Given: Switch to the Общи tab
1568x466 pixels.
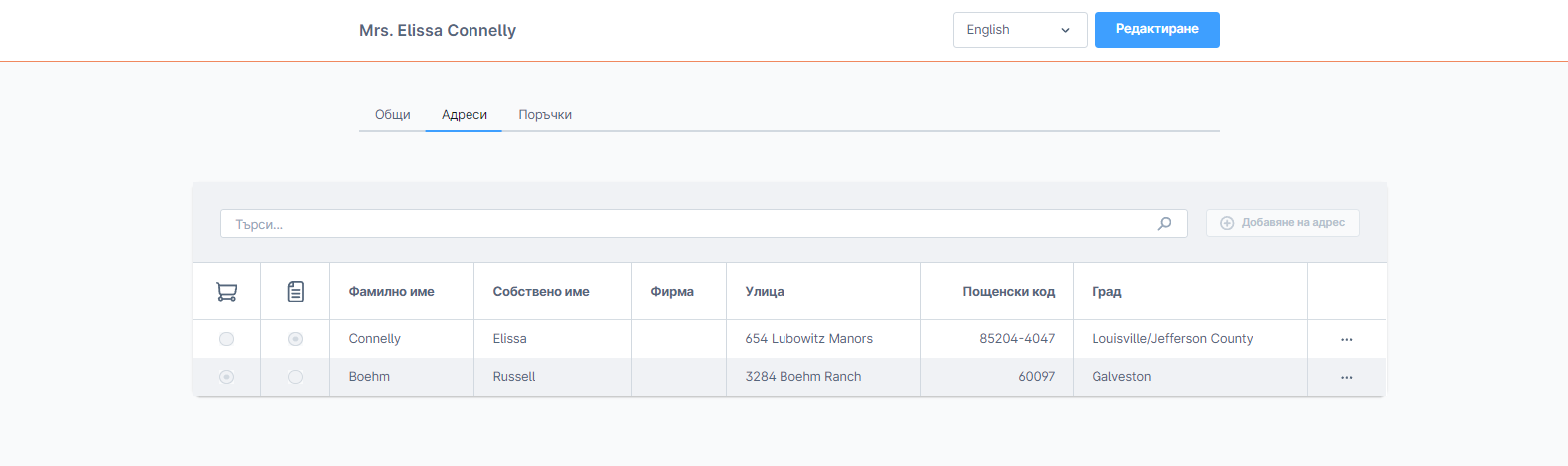Looking at the screenshot, I should tap(393, 115).
